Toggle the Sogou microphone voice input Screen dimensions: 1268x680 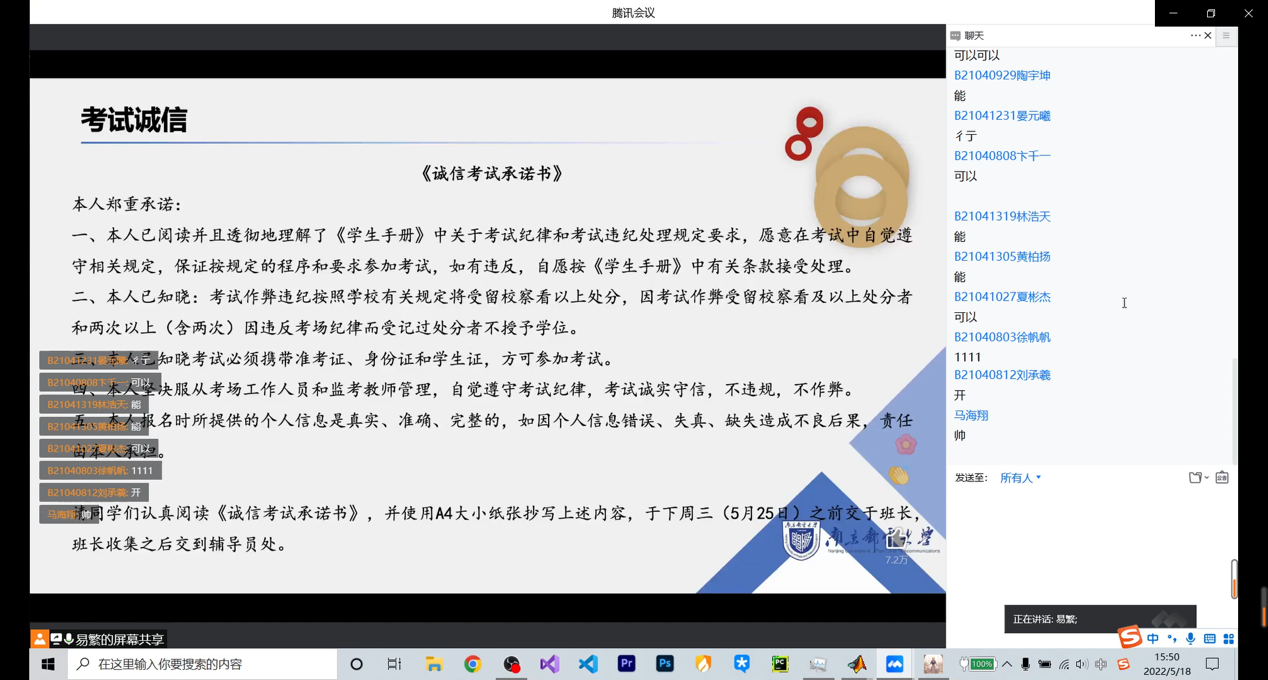click(1190, 638)
